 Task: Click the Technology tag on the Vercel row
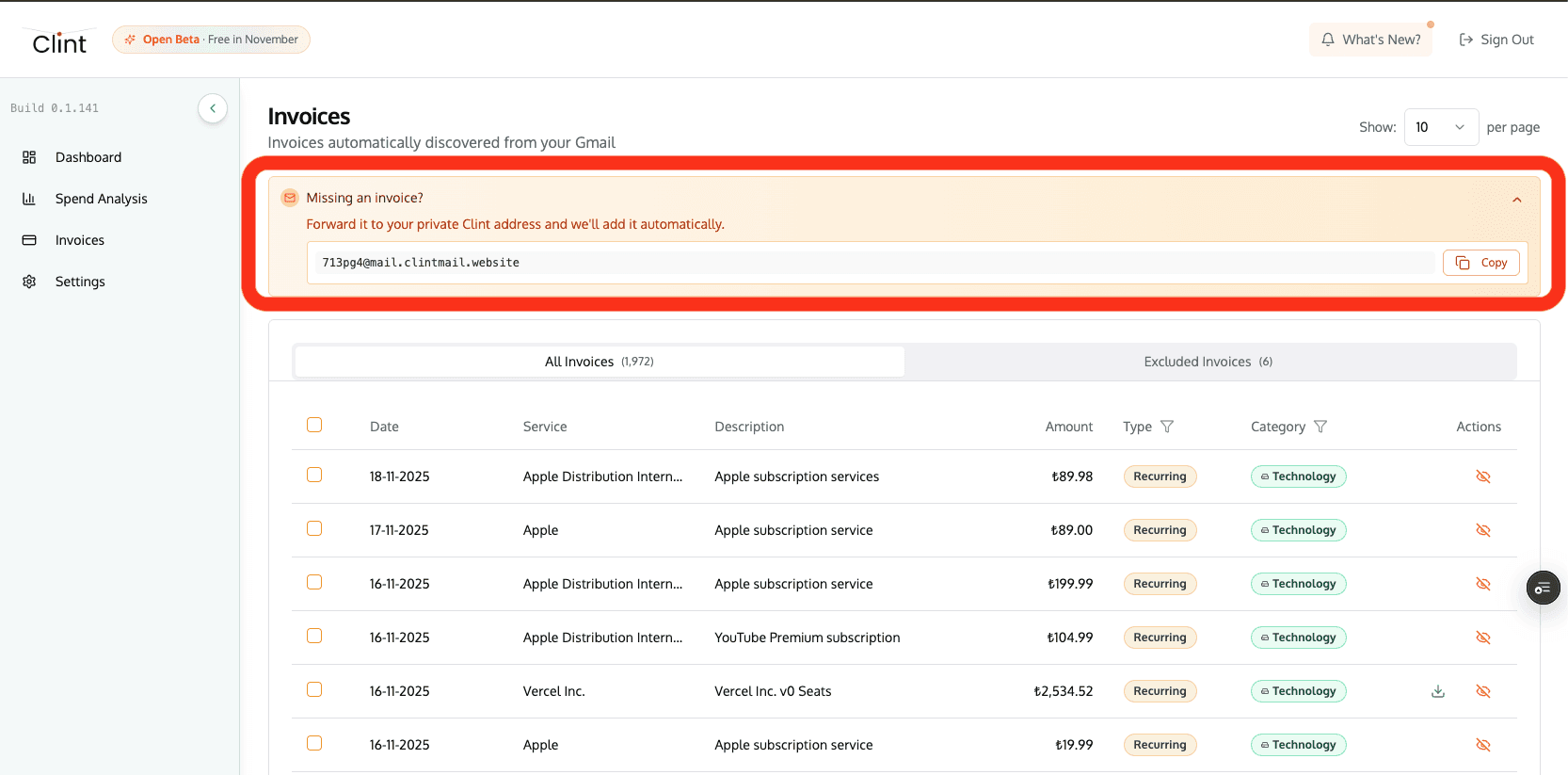1299,691
